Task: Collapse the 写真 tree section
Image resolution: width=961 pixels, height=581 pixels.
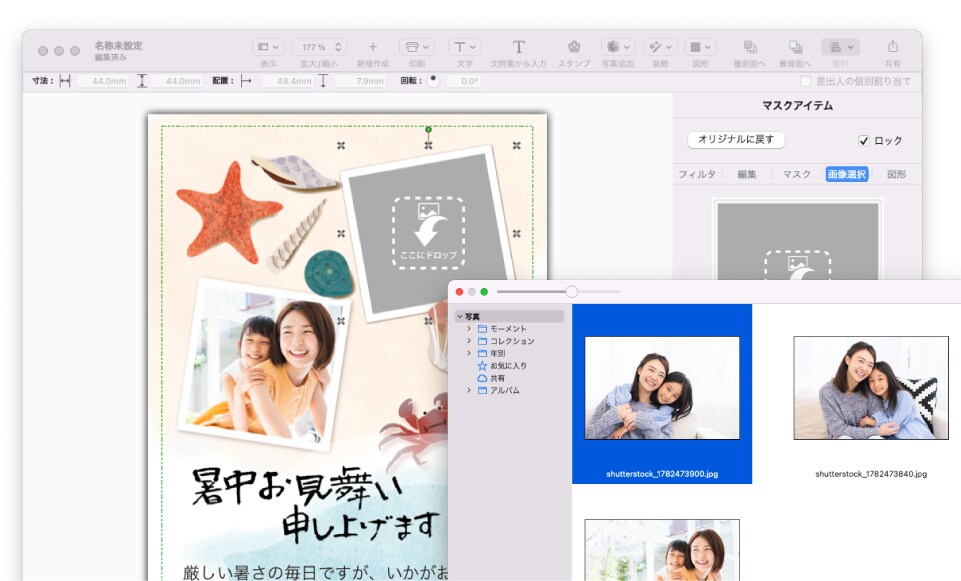Action: 460,316
